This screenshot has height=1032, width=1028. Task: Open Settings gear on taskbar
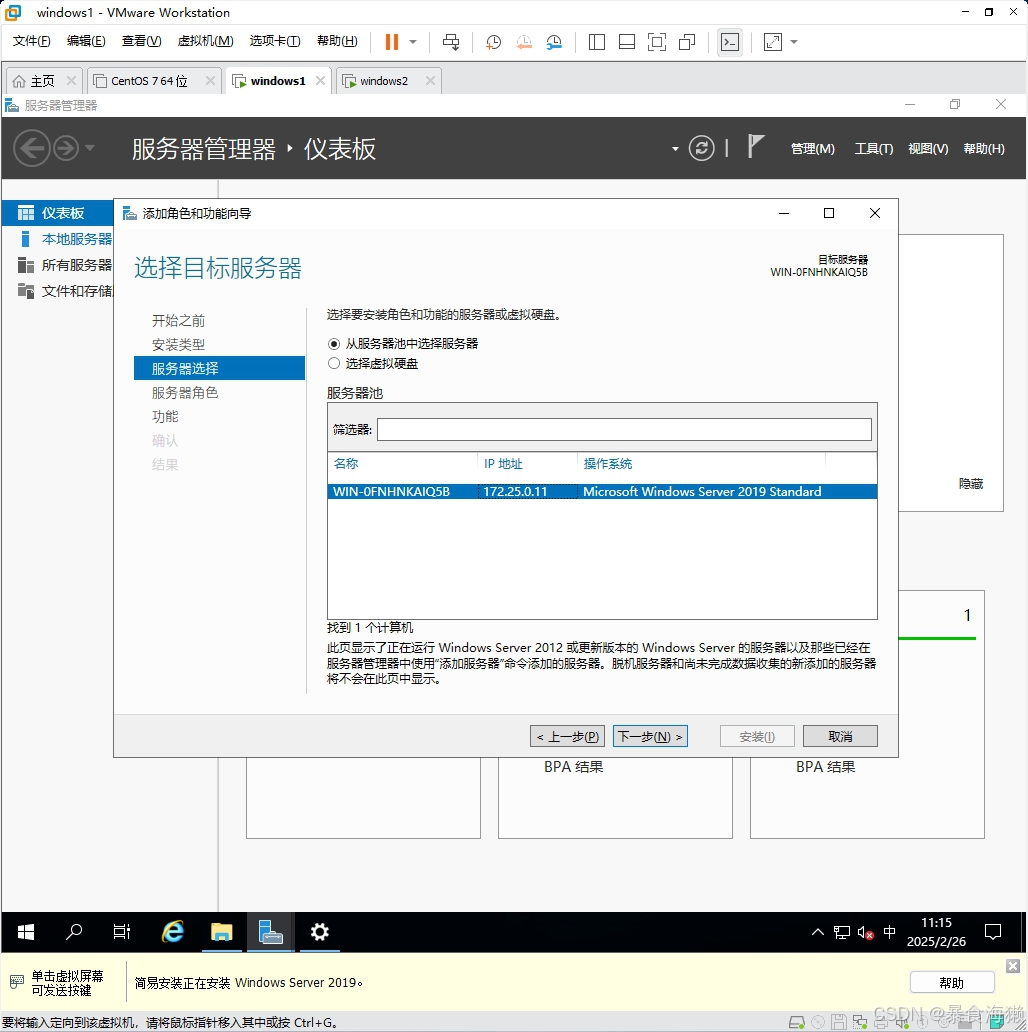click(320, 932)
